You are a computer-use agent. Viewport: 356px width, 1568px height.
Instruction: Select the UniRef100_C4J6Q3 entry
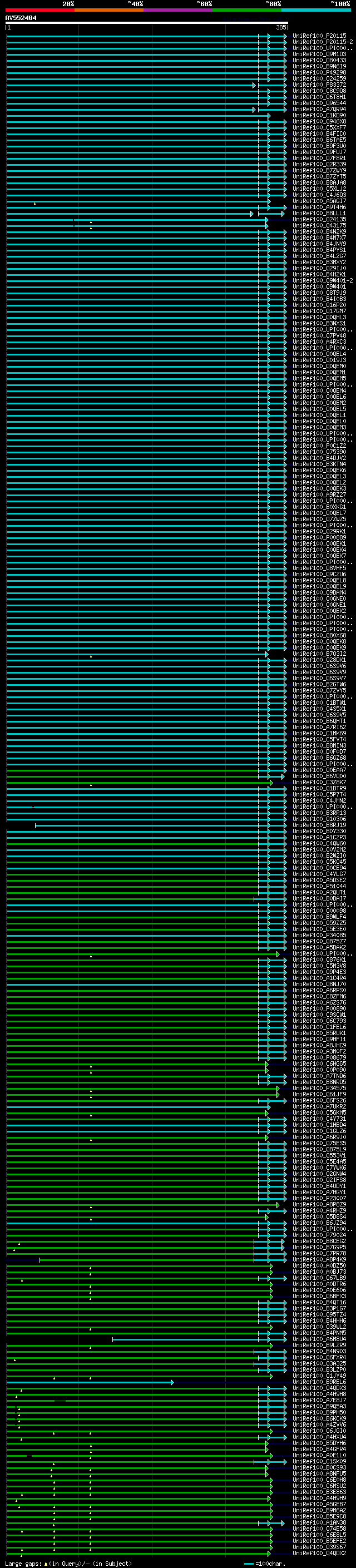(x=319, y=195)
